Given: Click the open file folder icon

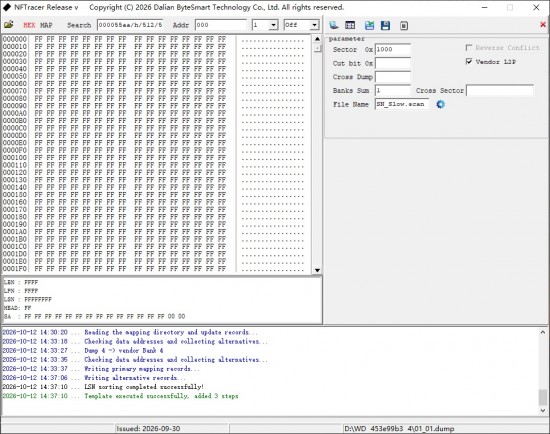Looking at the screenshot, I should (x=8, y=25).
